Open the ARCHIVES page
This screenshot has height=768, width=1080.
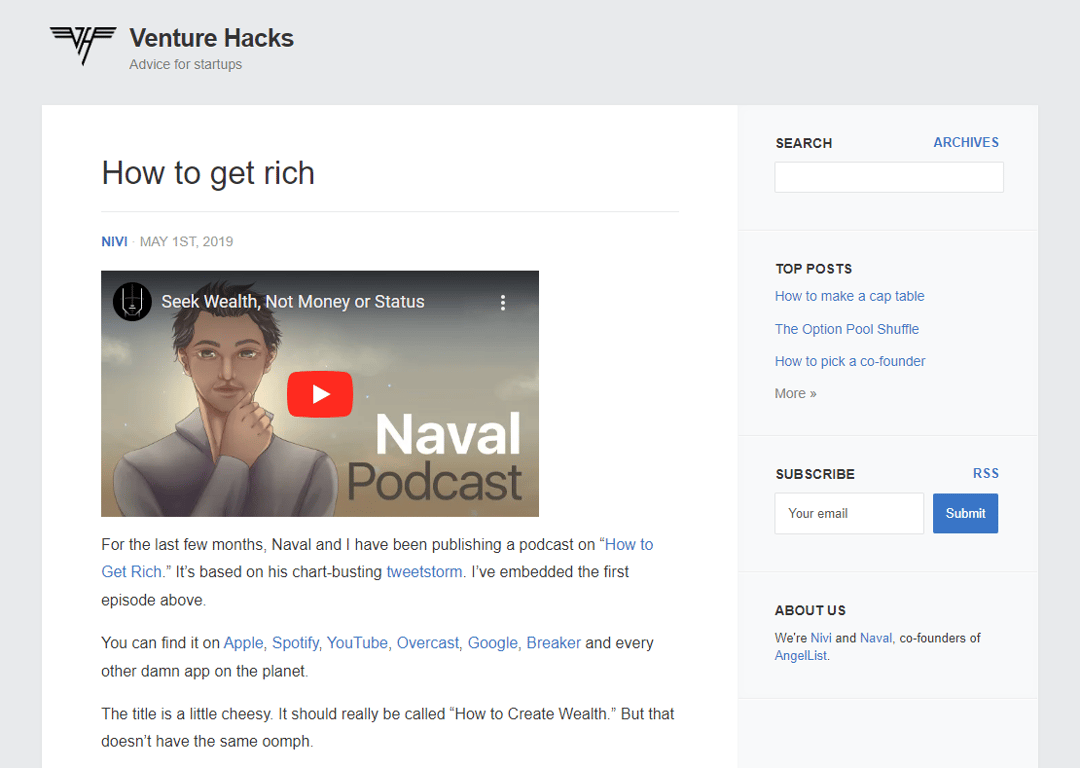(x=966, y=142)
